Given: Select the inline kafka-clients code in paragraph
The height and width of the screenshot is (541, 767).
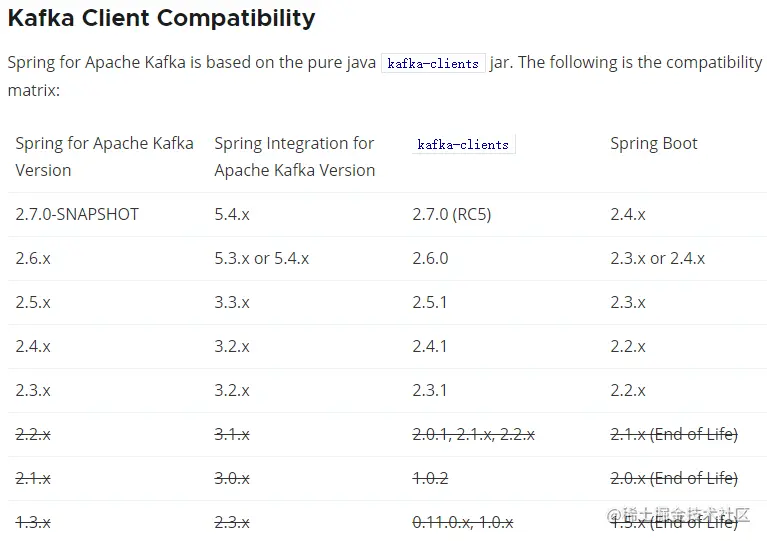Looking at the screenshot, I should point(433,63).
